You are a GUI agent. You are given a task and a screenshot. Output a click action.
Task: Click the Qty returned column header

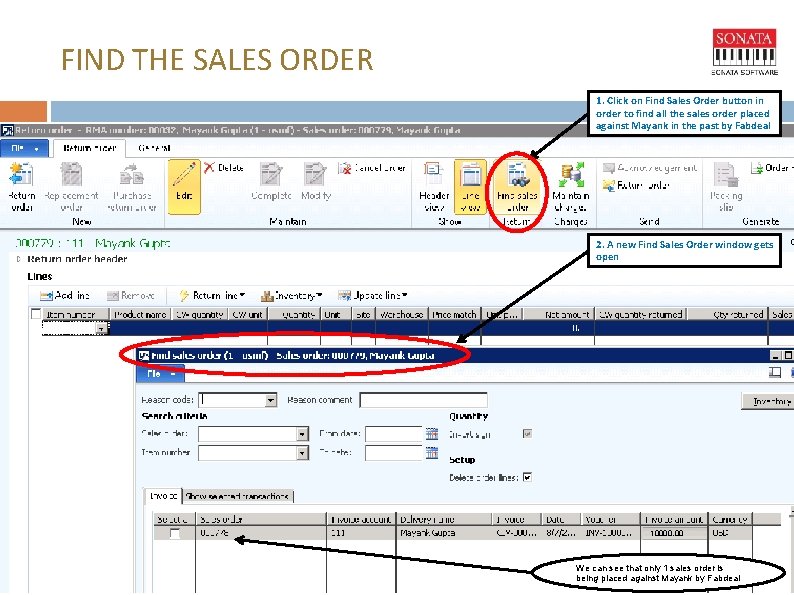pos(727,314)
